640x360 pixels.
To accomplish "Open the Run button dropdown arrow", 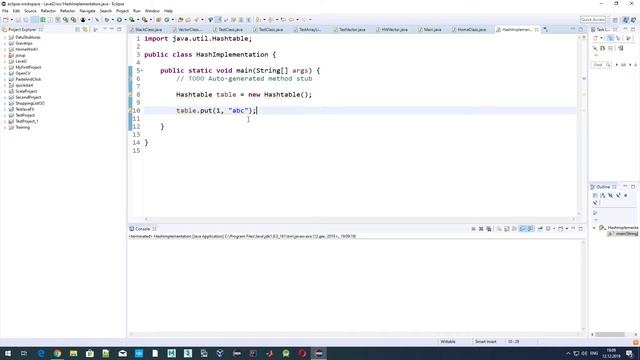I will pyautogui.click(x=125, y=20).
